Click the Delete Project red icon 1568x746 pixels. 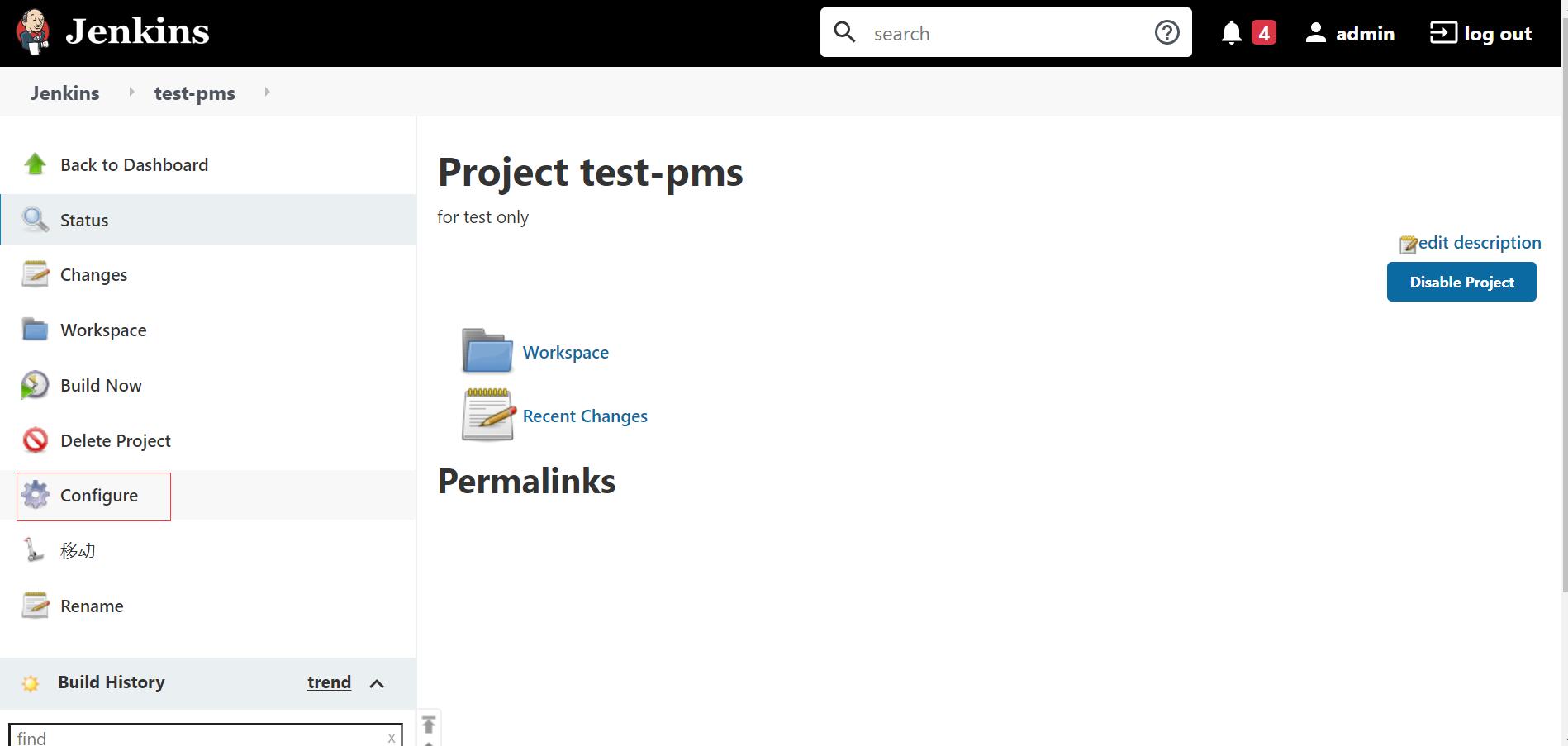(33, 440)
